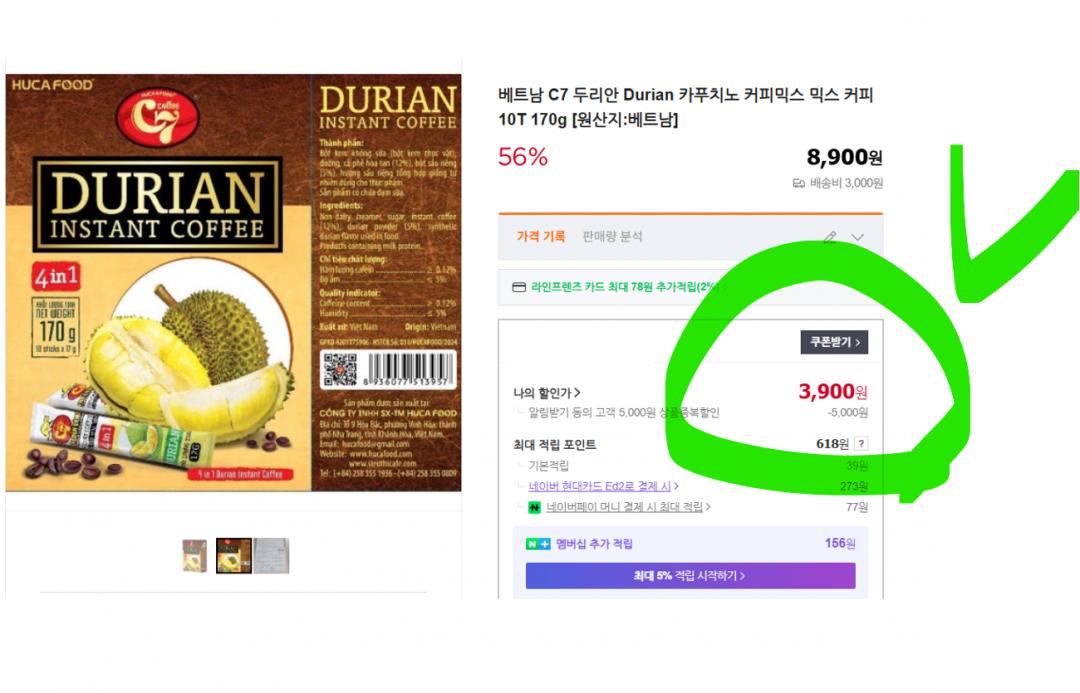
Task: Select the first product thumbnail
Action: (194, 556)
